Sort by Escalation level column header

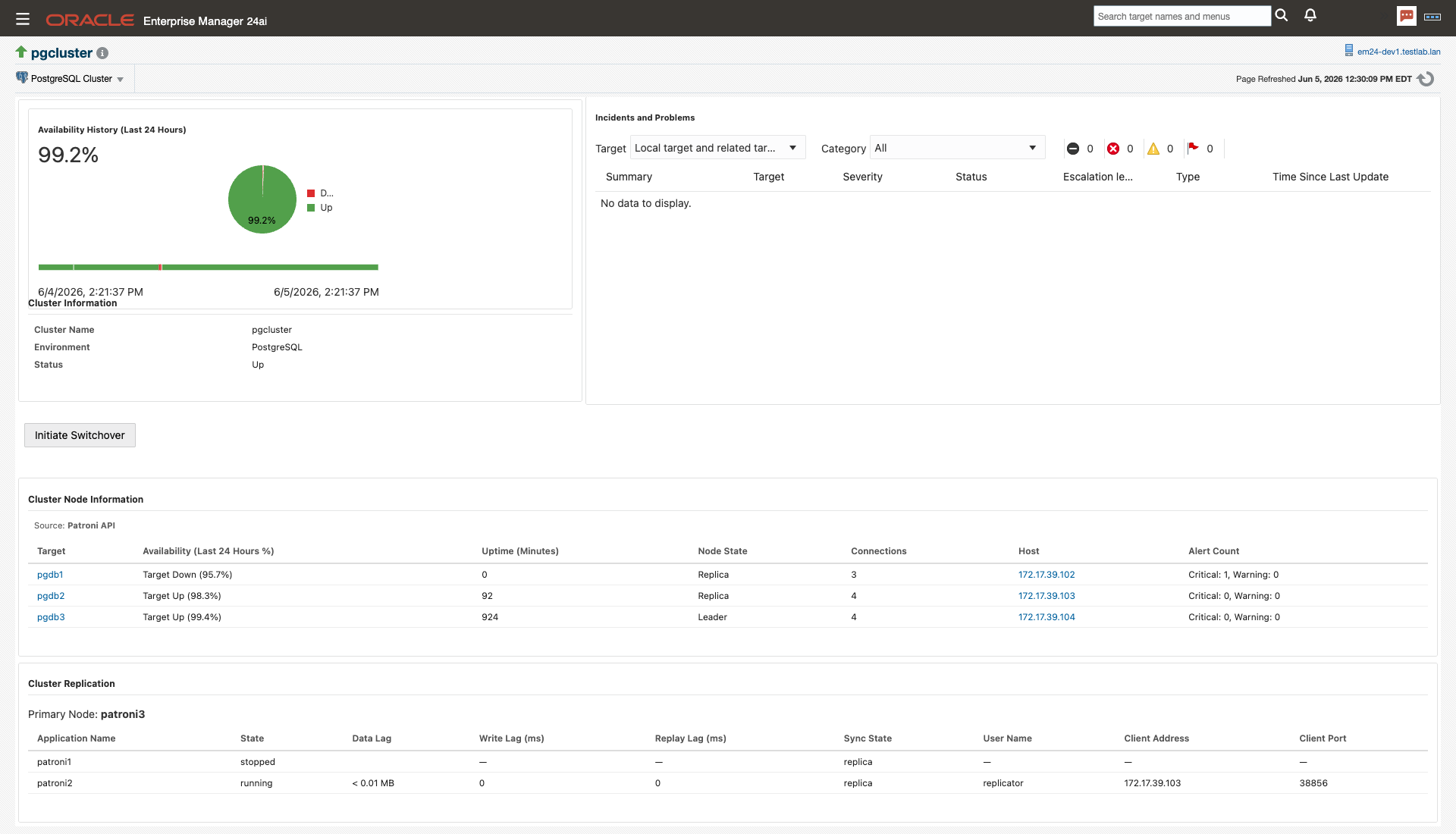point(1097,177)
